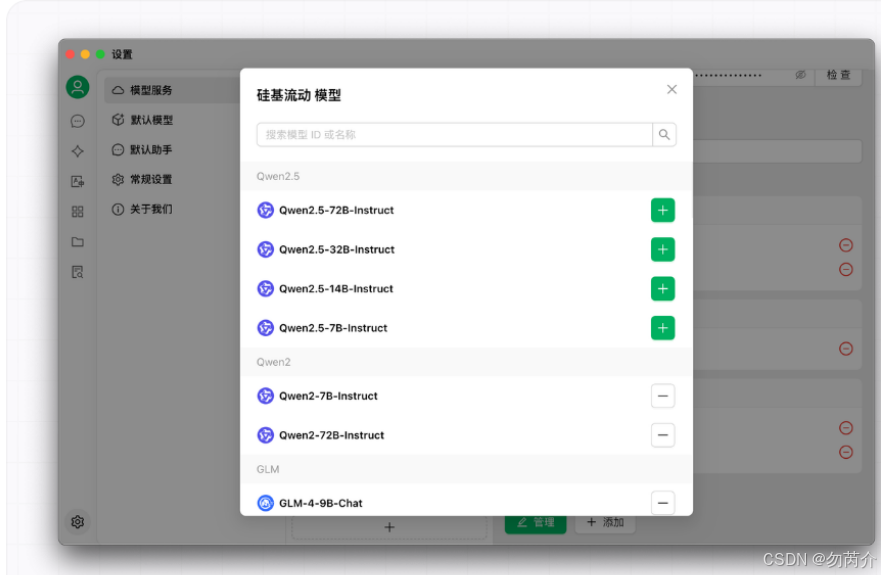Click the Qwen2.5-72B-Instruct model icon
This screenshot has width=881, height=575.
click(x=265, y=210)
